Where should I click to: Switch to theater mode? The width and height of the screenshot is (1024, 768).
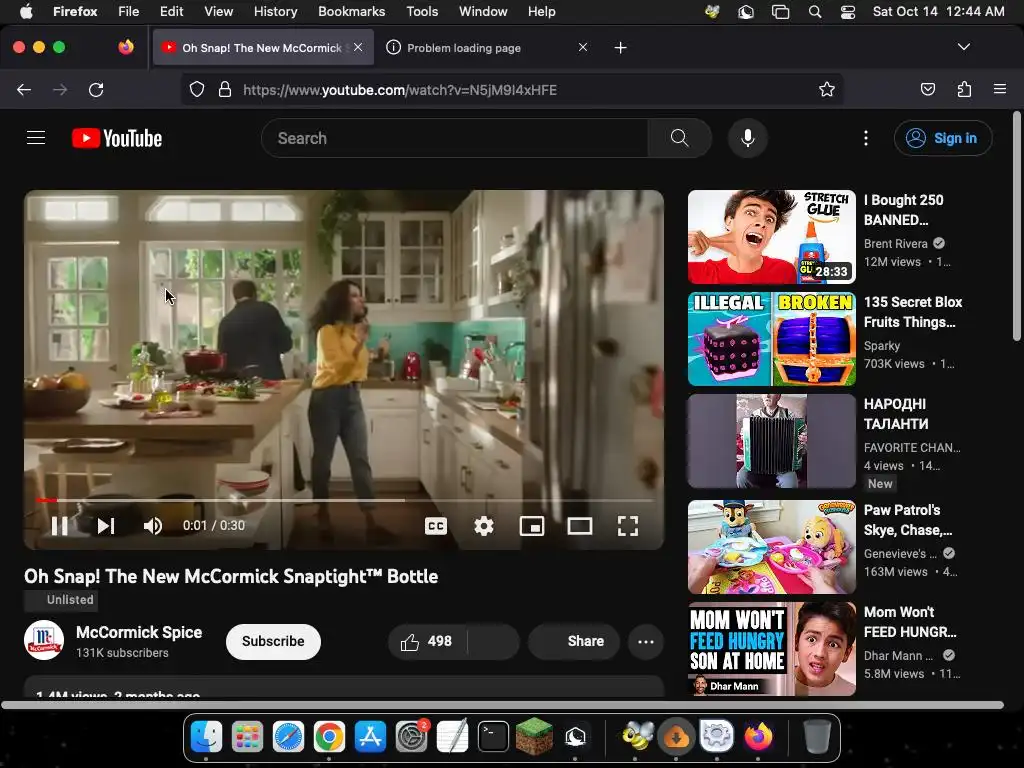point(579,526)
